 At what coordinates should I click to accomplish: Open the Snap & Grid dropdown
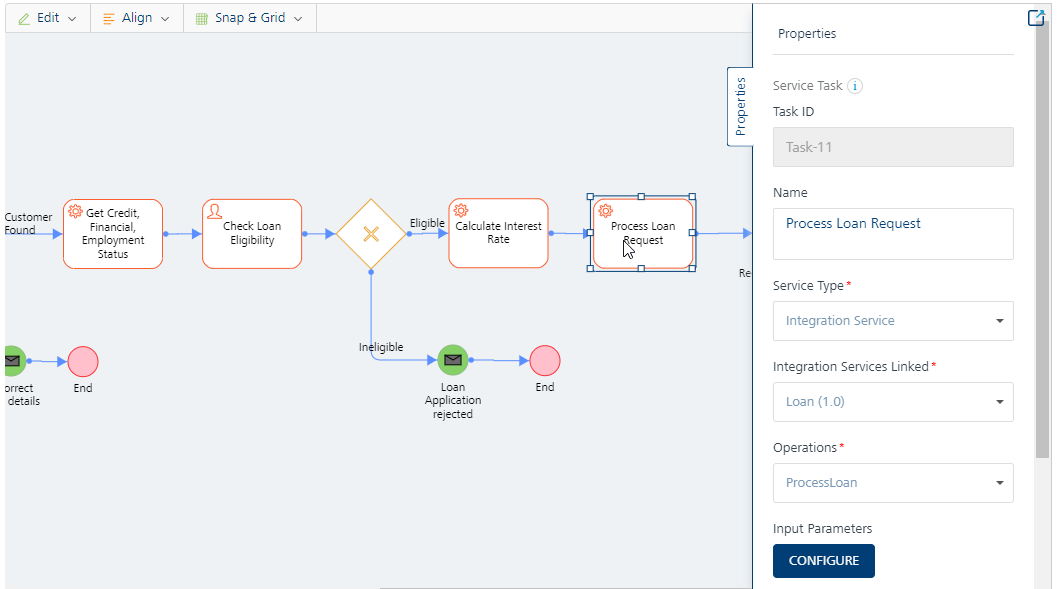click(249, 18)
